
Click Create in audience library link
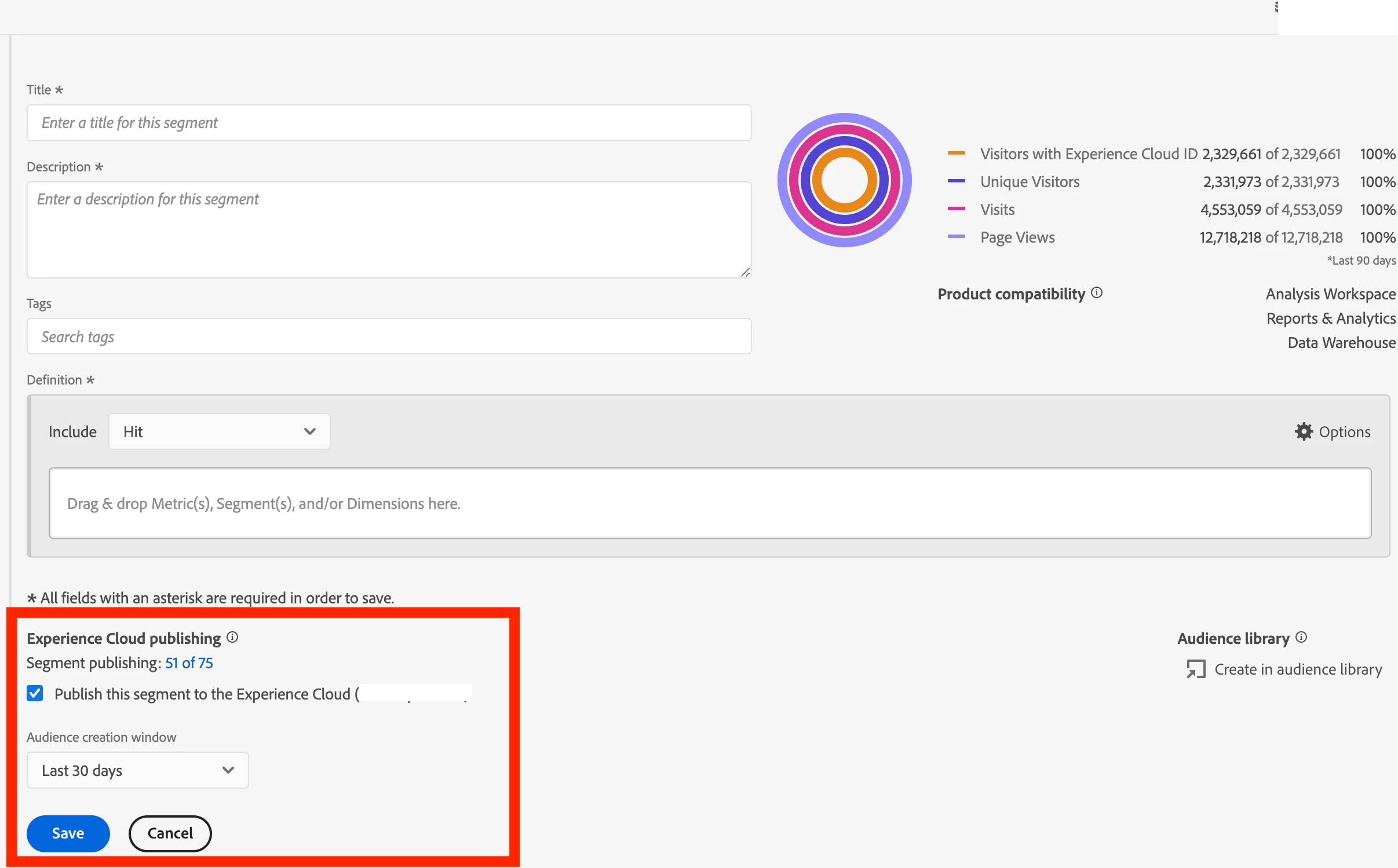click(x=1298, y=669)
